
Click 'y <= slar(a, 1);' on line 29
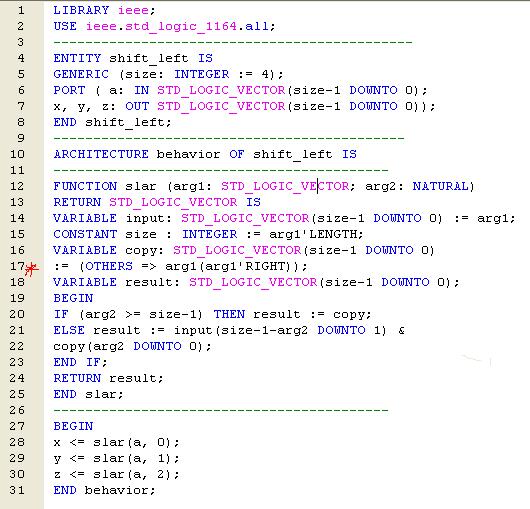[116, 459]
